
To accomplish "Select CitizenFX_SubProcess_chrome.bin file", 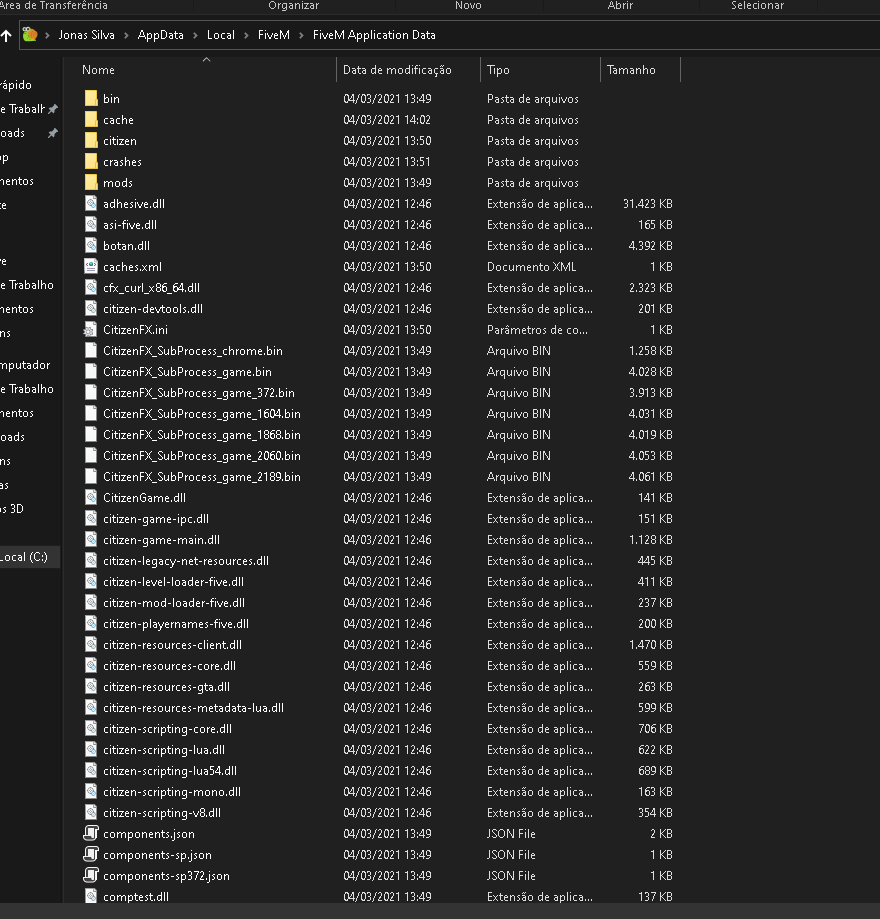I will tap(192, 351).
